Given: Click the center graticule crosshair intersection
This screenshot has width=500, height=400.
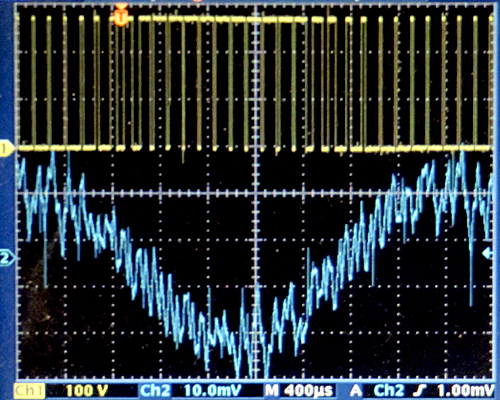Looking at the screenshot, I should tap(256, 193).
